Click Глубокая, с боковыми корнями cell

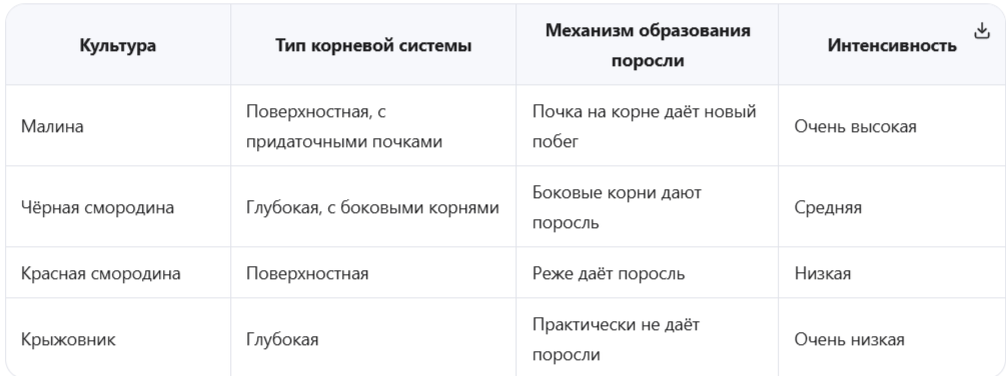point(373,207)
